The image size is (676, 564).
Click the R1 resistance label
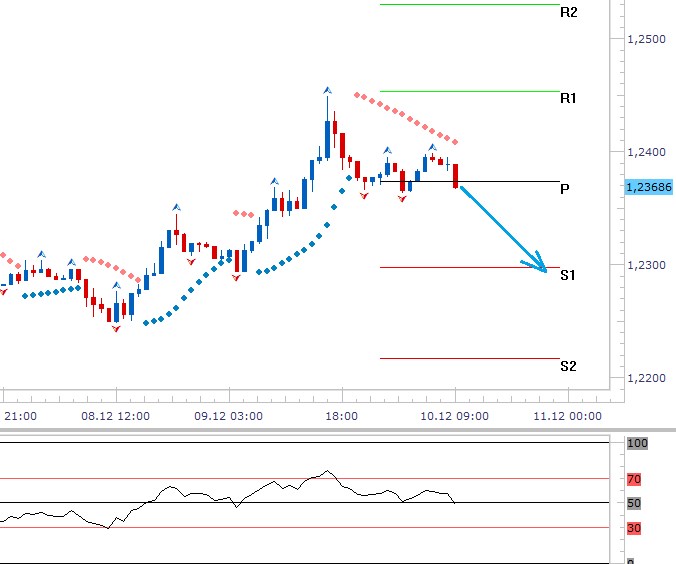pos(569,98)
